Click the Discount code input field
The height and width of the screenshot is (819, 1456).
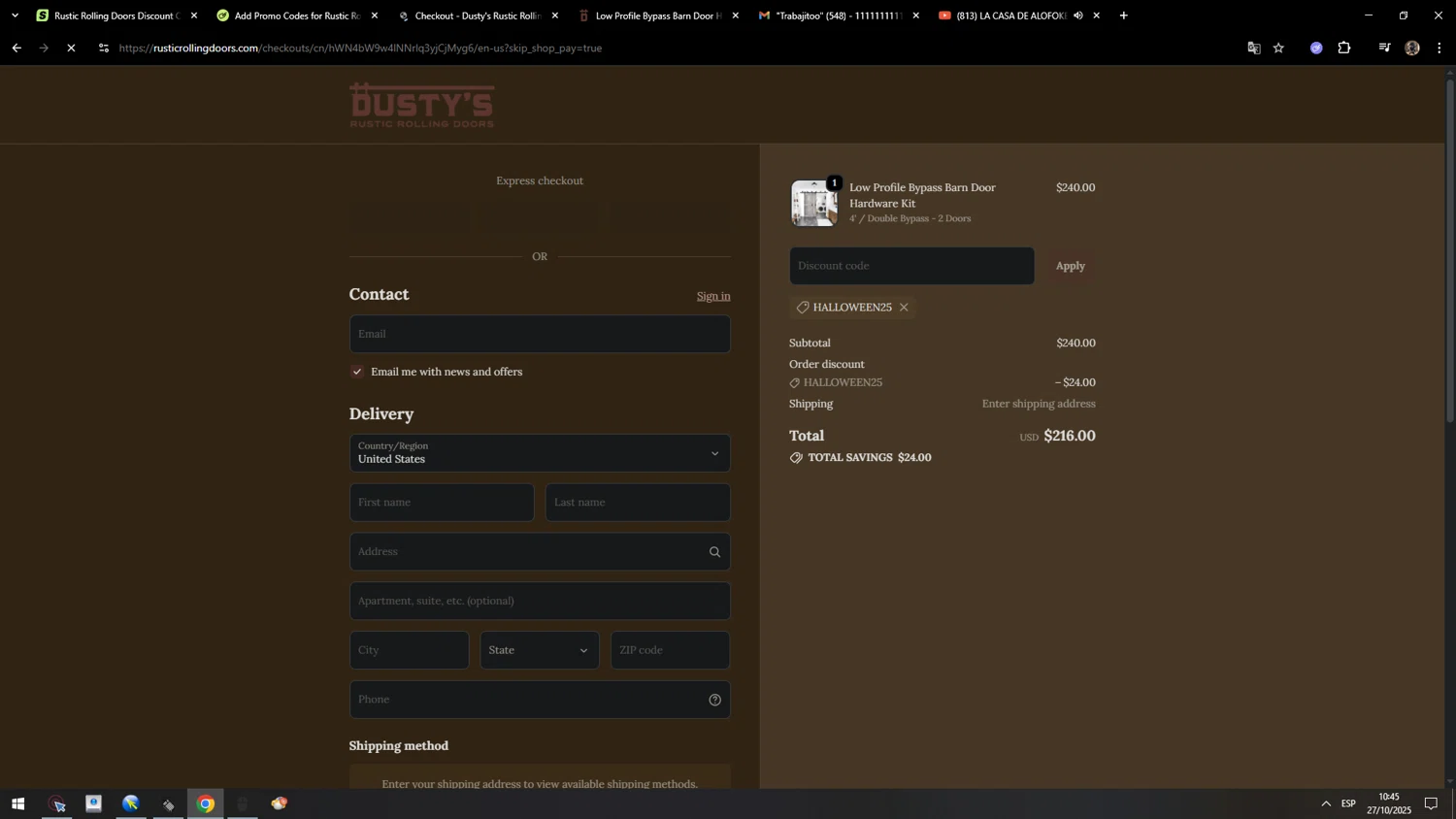coord(911,266)
